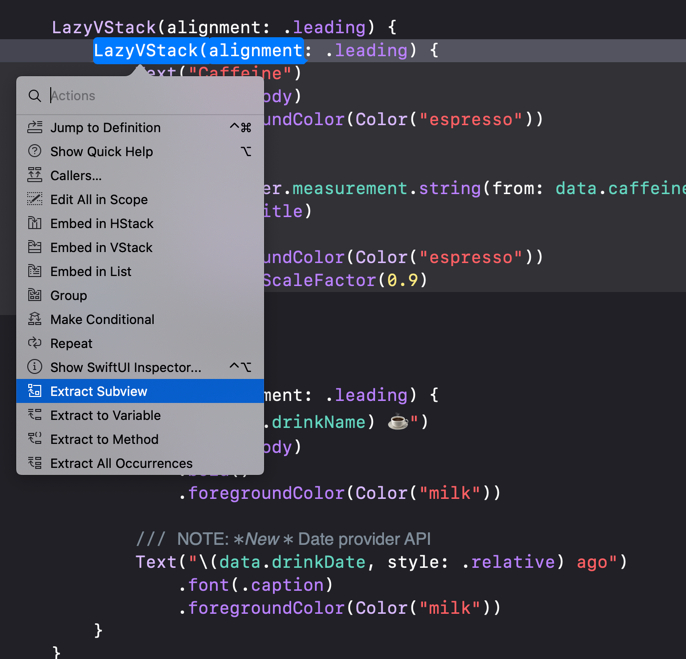The width and height of the screenshot is (686, 659).
Task: Click the 0.9 scale factor value
Action: [x=402, y=280]
